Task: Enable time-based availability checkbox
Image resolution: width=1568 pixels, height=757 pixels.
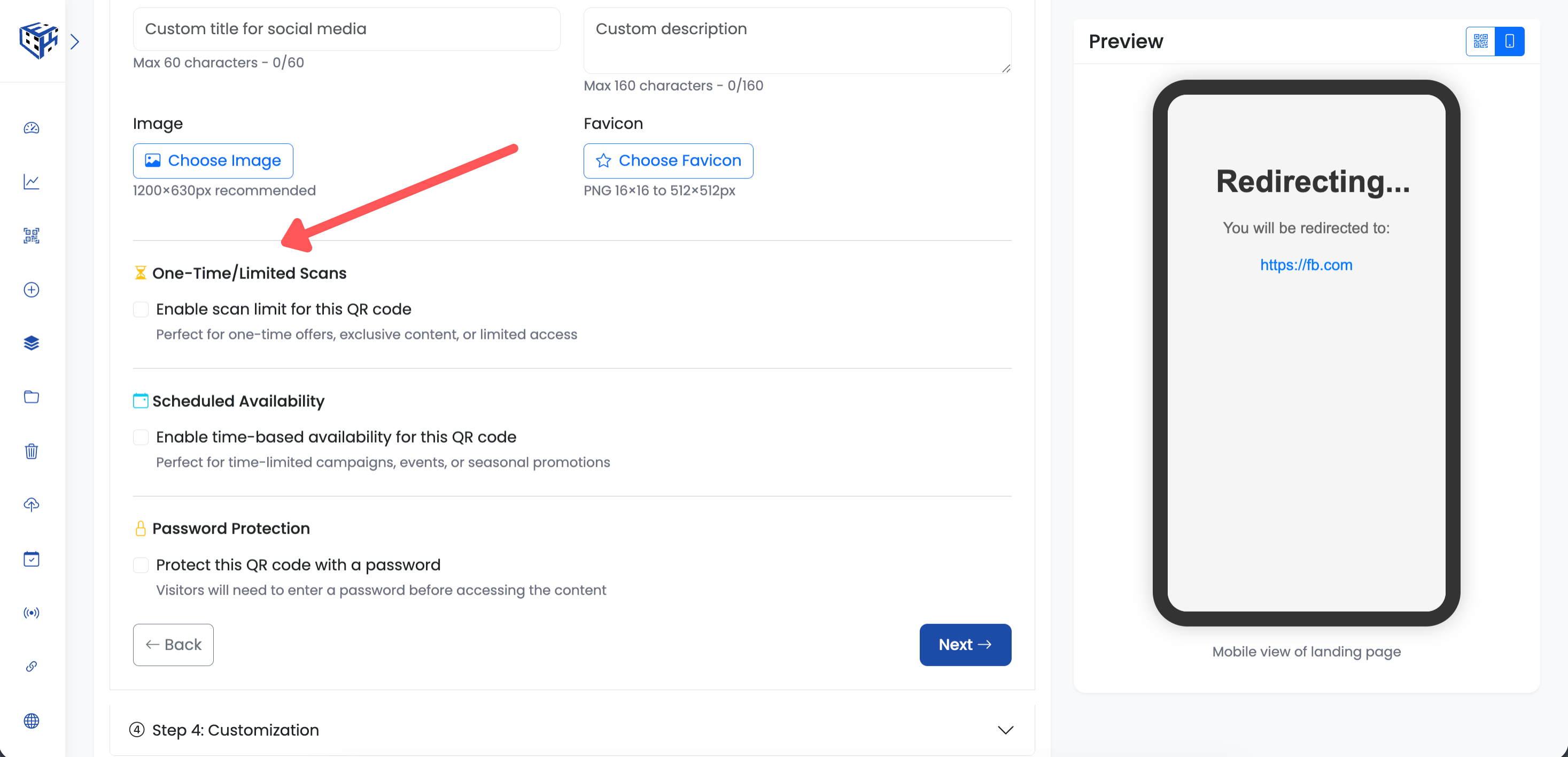Action: pyautogui.click(x=141, y=437)
